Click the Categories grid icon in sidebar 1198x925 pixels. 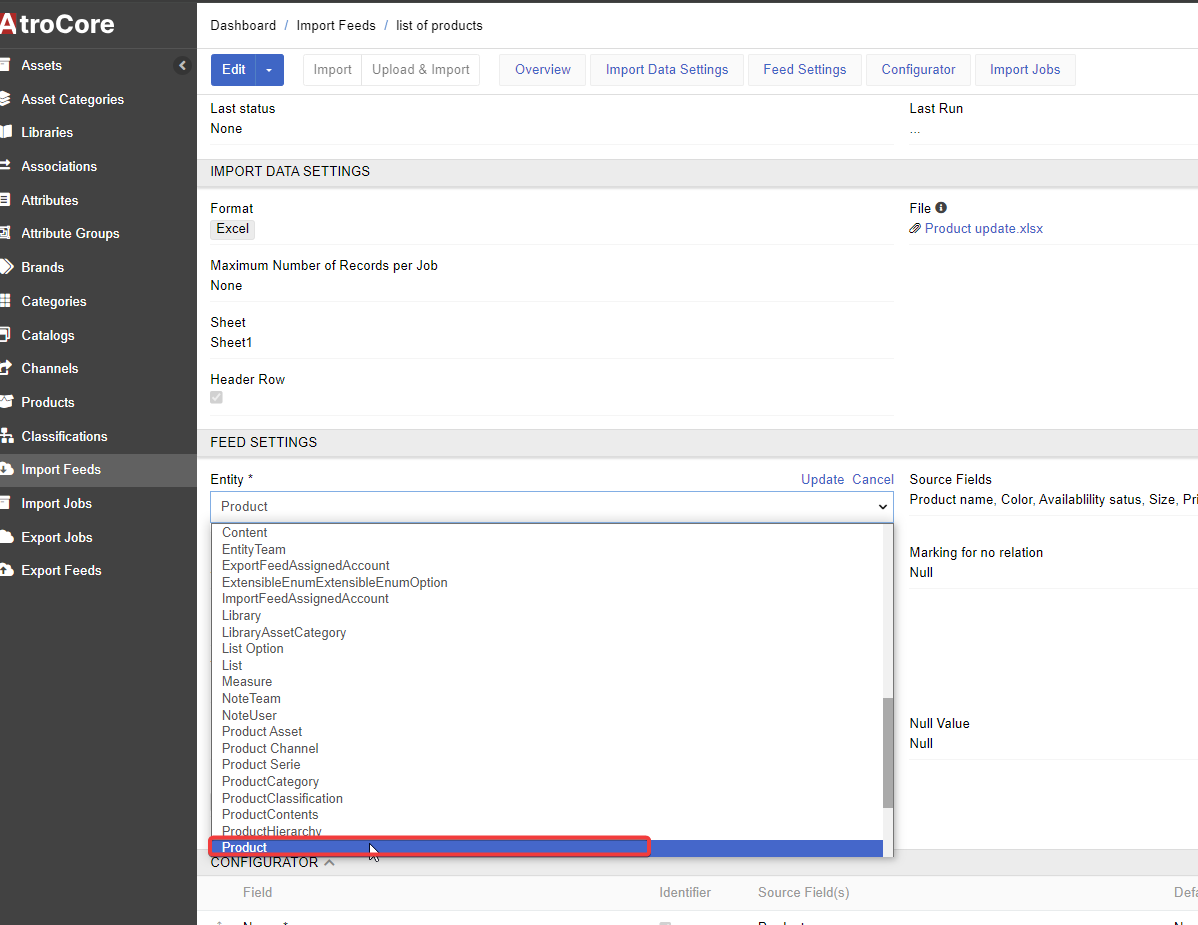click(x=6, y=301)
